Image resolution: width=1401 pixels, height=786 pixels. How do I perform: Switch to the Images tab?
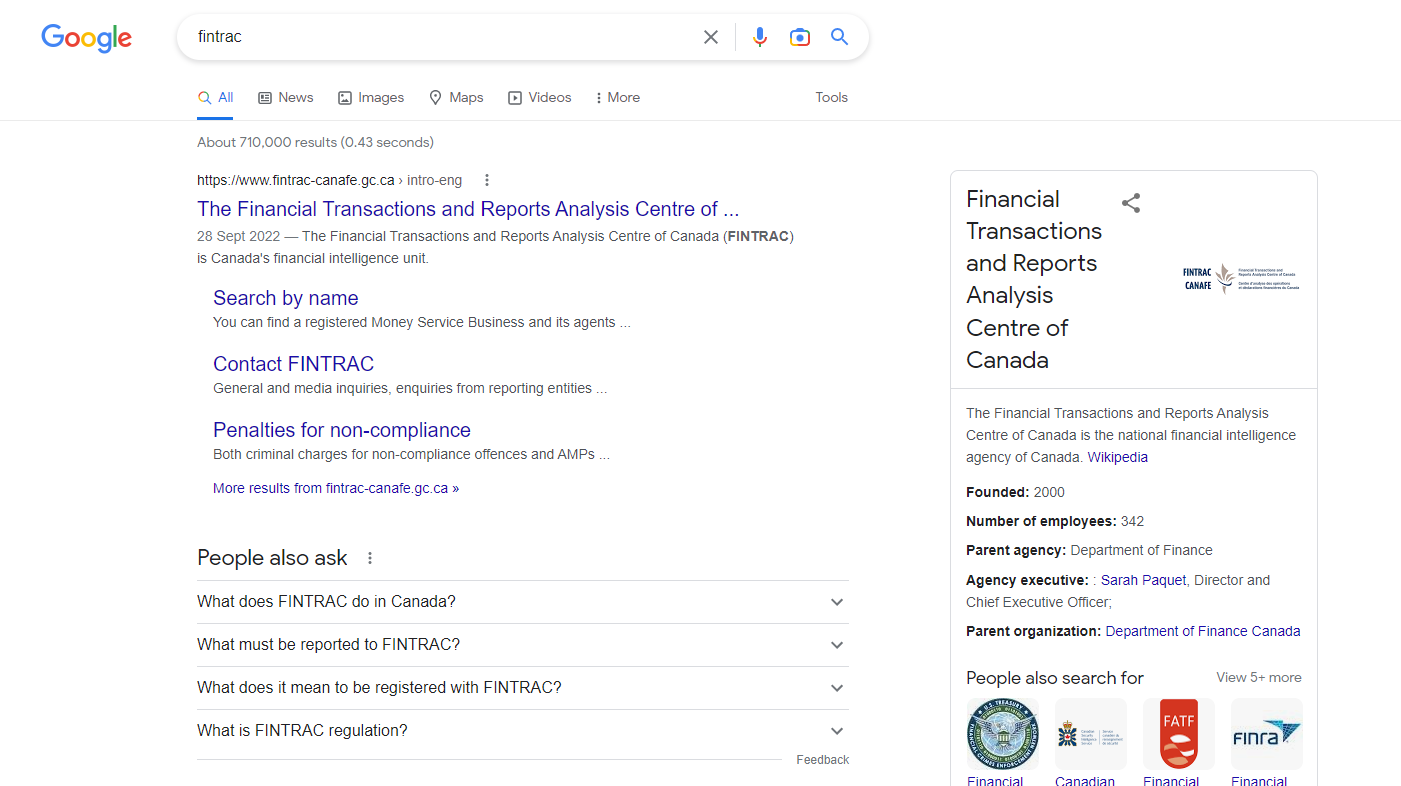371,98
